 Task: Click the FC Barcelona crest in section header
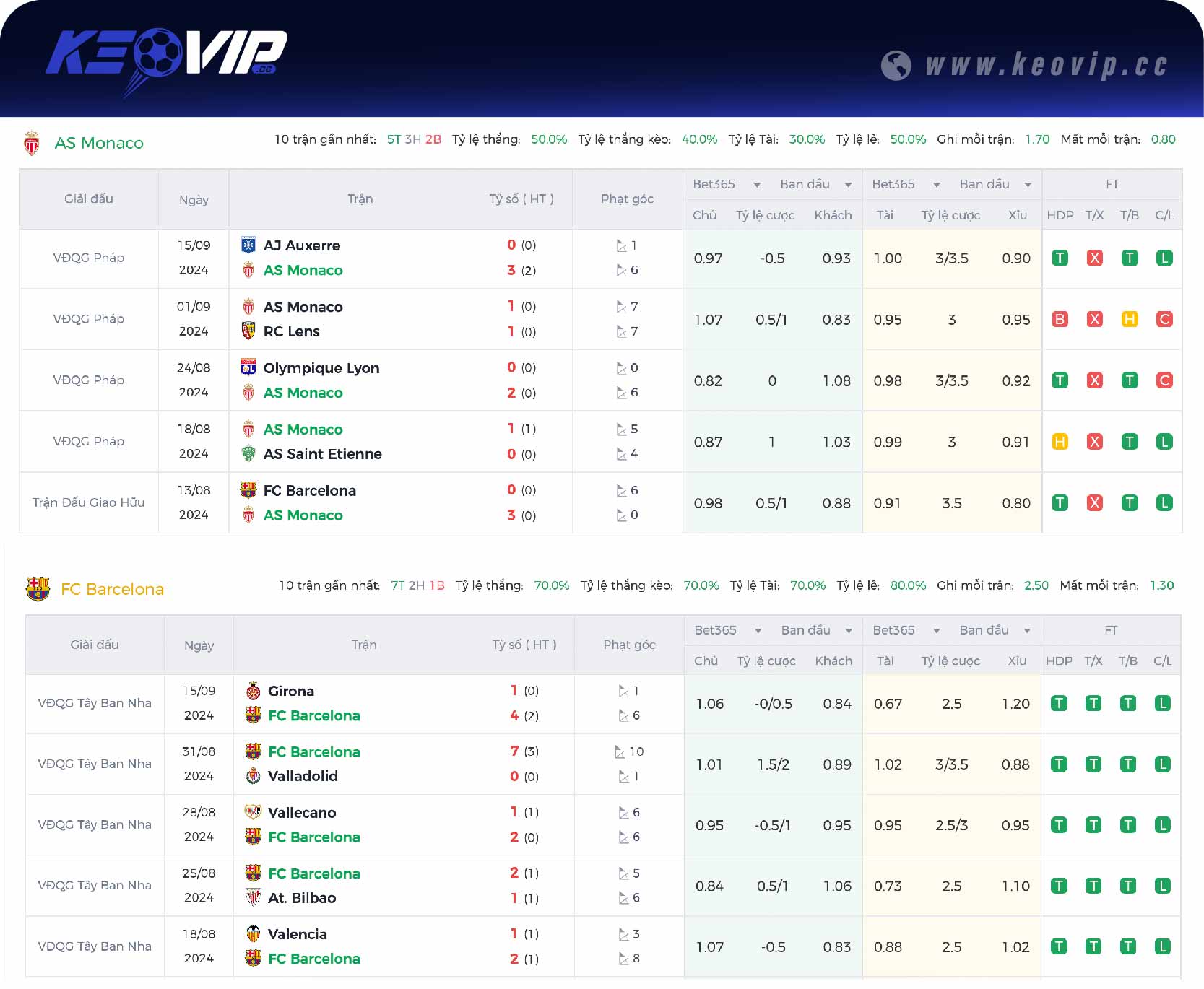point(38,589)
